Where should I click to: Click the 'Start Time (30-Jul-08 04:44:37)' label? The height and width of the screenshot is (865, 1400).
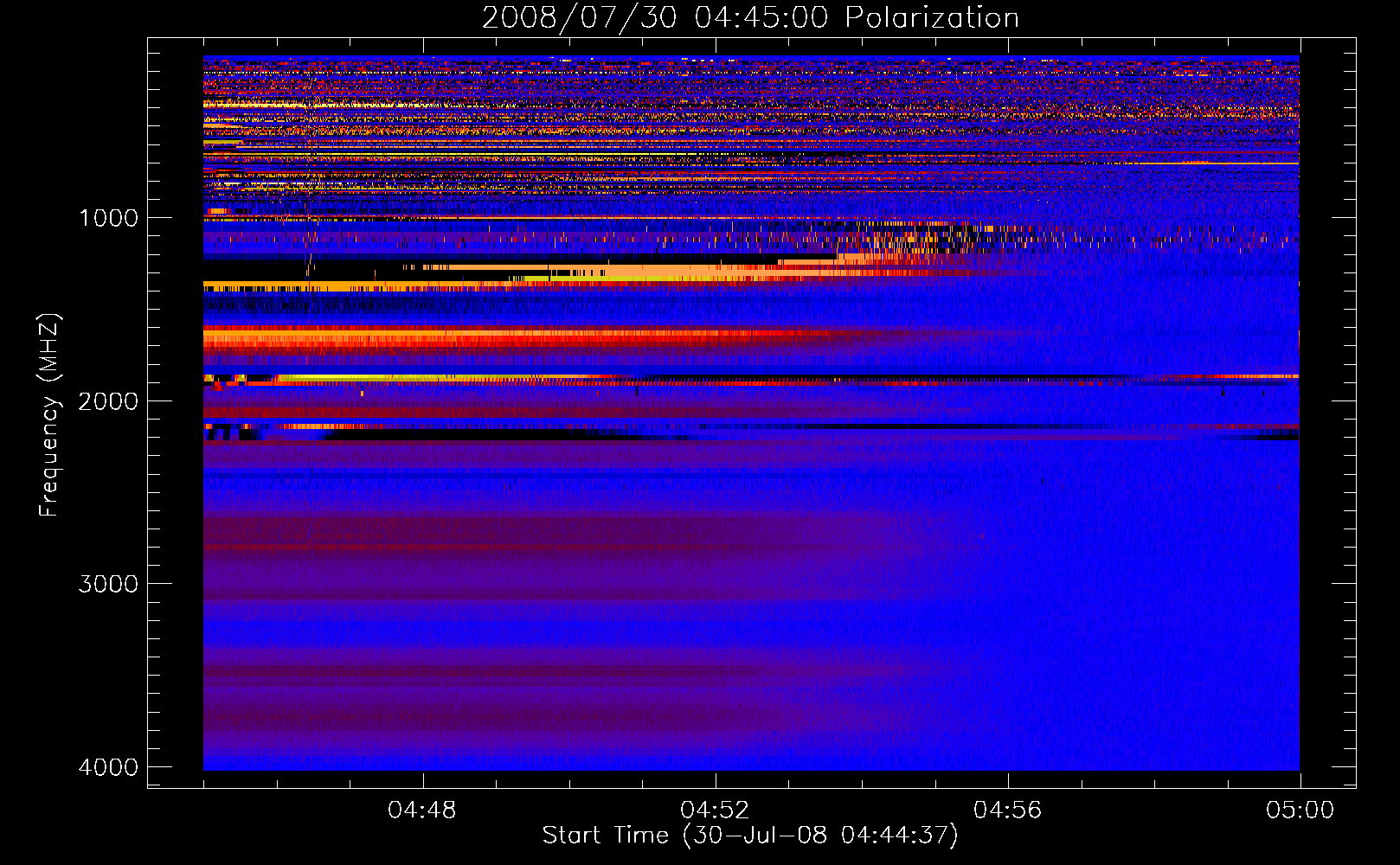click(750, 836)
